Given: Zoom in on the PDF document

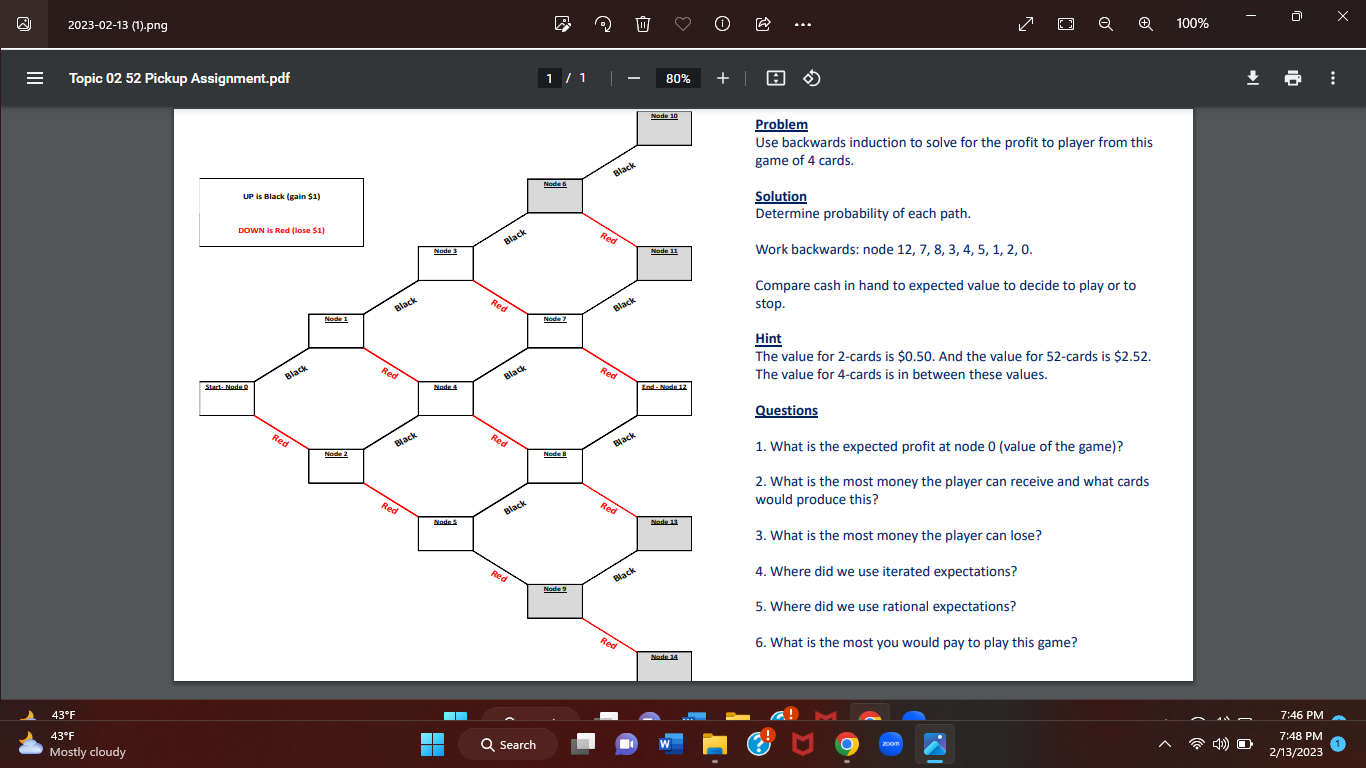Looking at the screenshot, I should click(722, 78).
